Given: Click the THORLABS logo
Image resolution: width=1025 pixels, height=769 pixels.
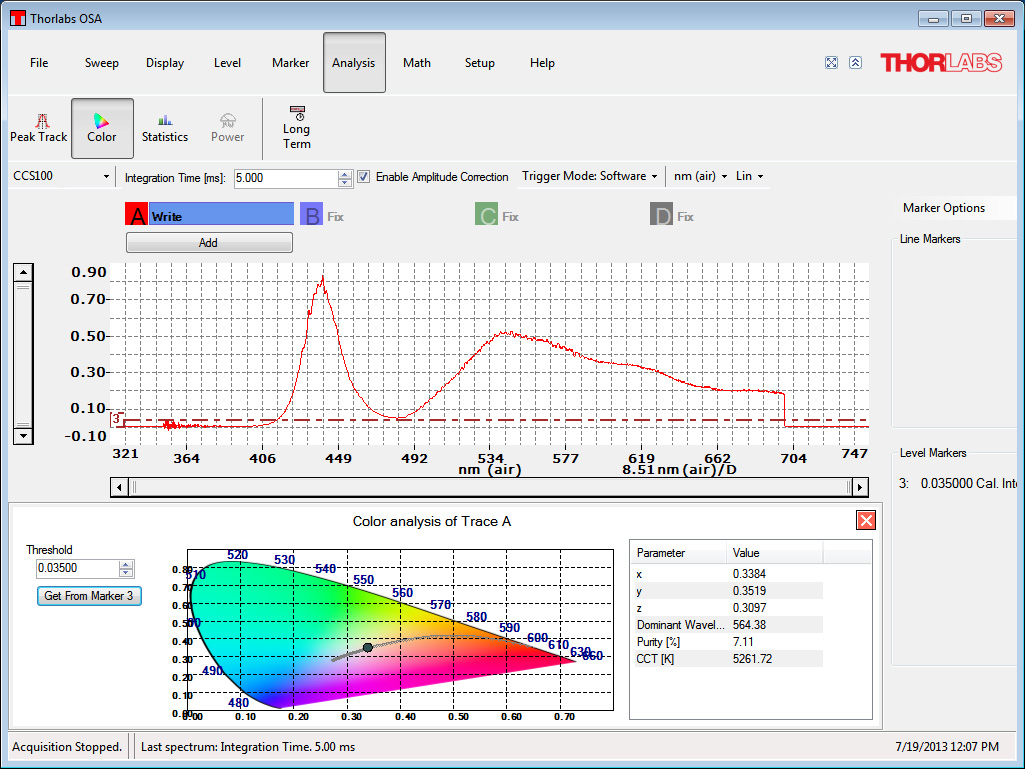Looking at the screenshot, I should 941,63.
